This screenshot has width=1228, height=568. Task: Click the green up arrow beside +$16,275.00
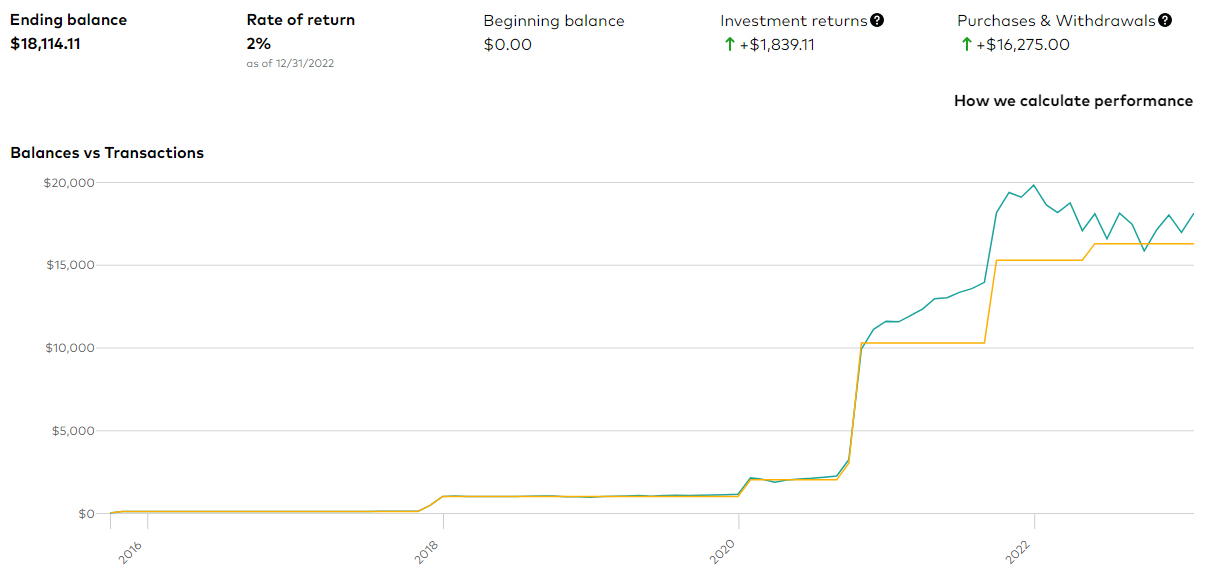pyautogui.click(x=966, y=44)
